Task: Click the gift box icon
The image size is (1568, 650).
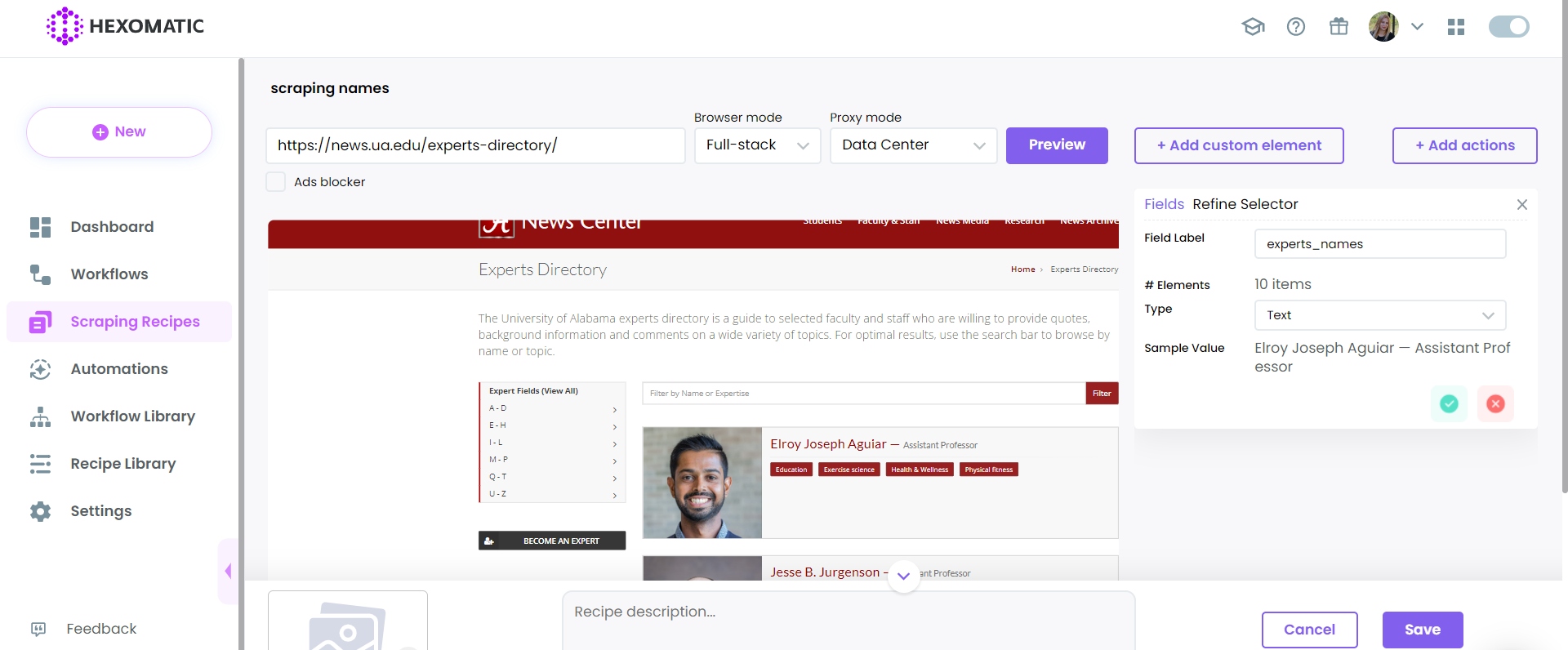Action: (1339, 27)
